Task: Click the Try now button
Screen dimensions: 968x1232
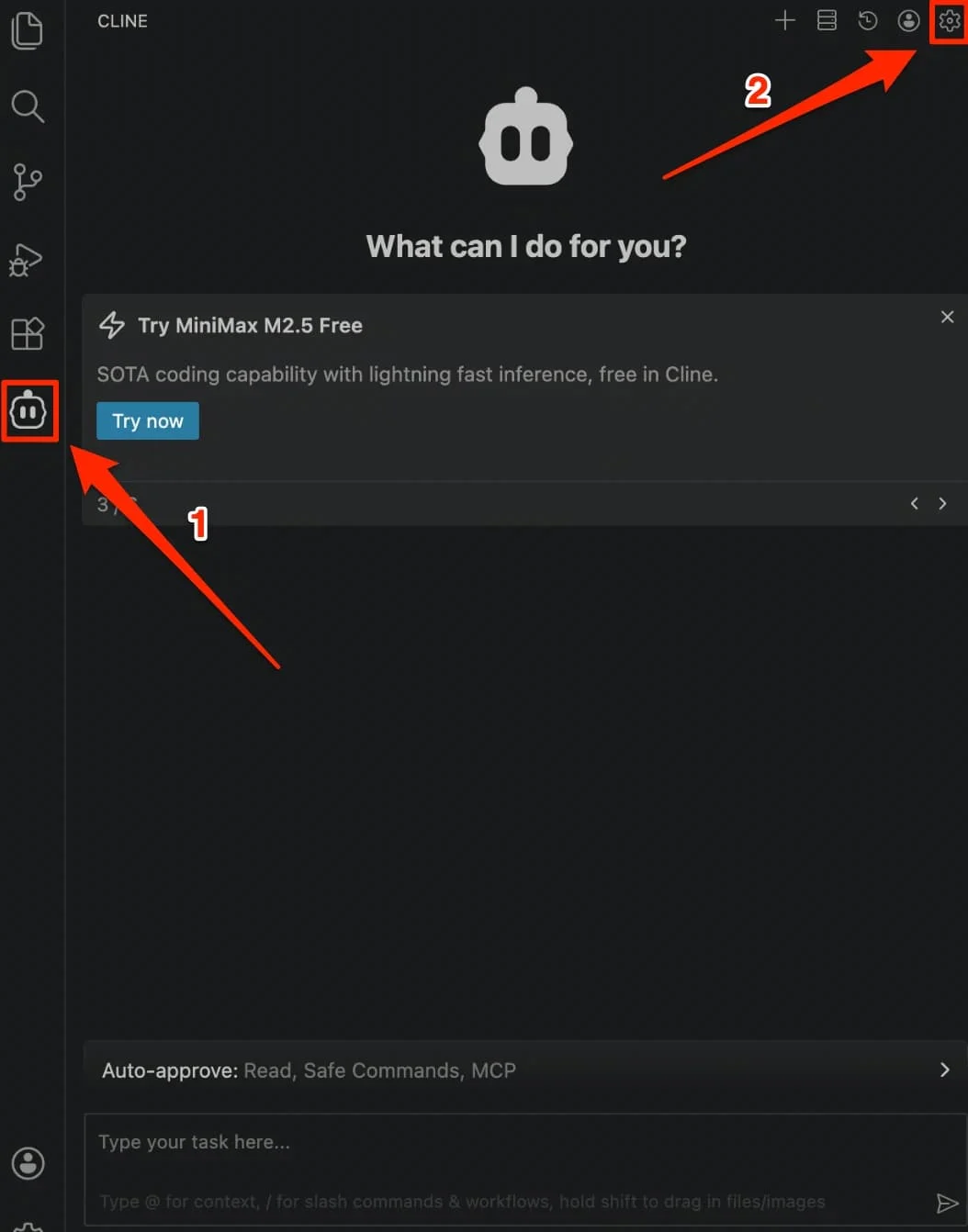Action: [x=148, y=421]
